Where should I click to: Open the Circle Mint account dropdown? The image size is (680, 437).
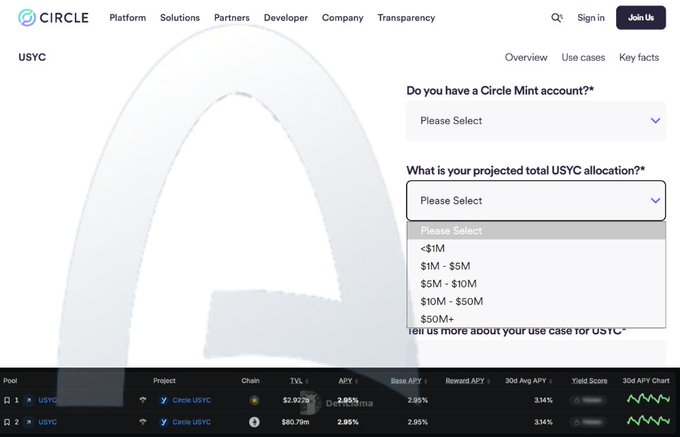click(x=536, y=121)
